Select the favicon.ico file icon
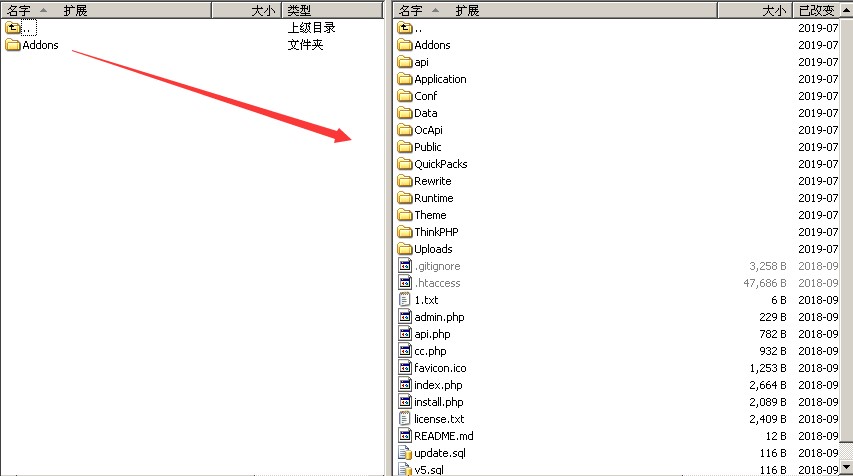The image size is (853, 476). point(405,368)
